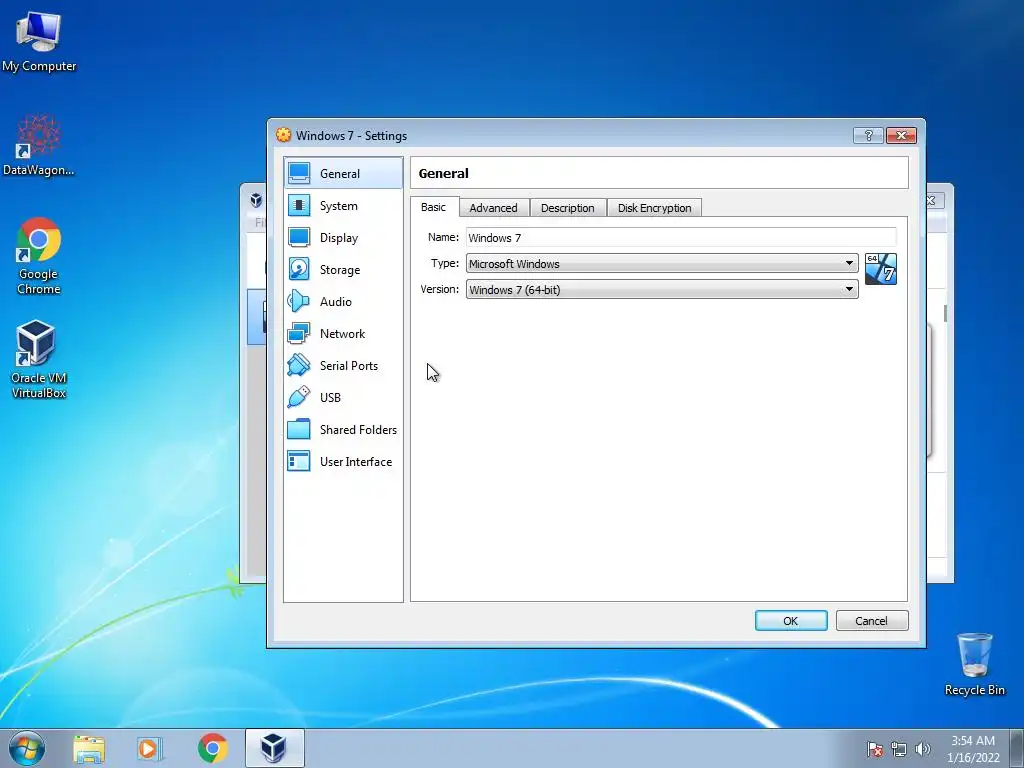The image size is (1024, 768).
Task: Click the help question mark button
Action: pos(868,135)
